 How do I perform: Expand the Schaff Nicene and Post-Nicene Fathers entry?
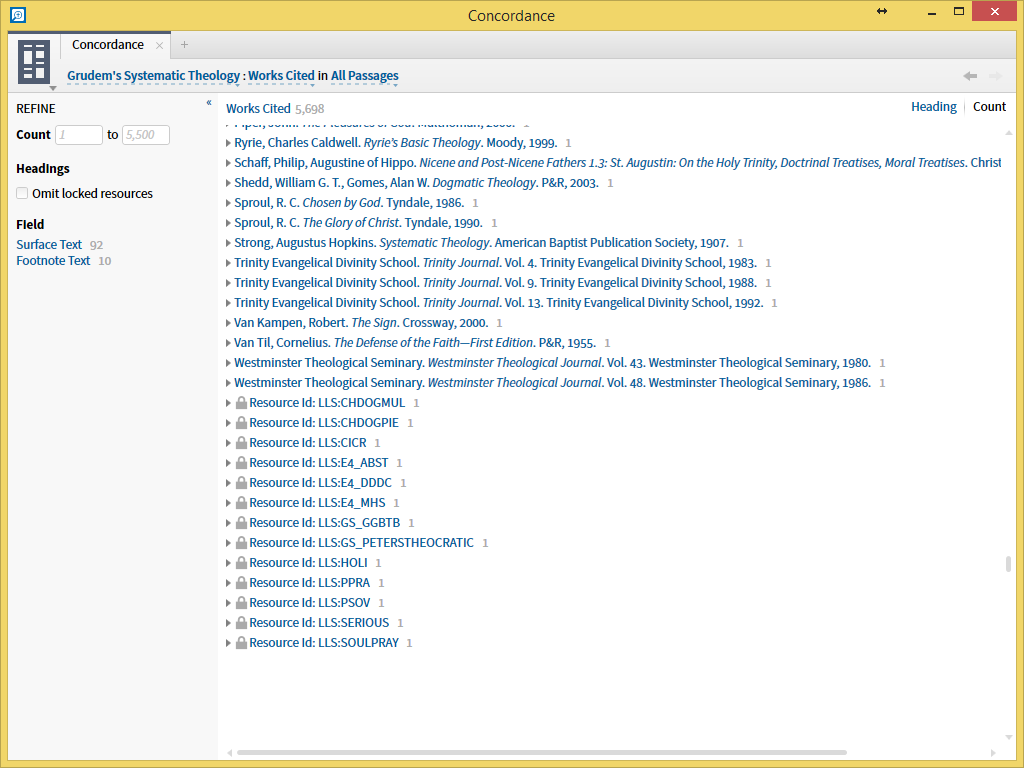[228, 163]
